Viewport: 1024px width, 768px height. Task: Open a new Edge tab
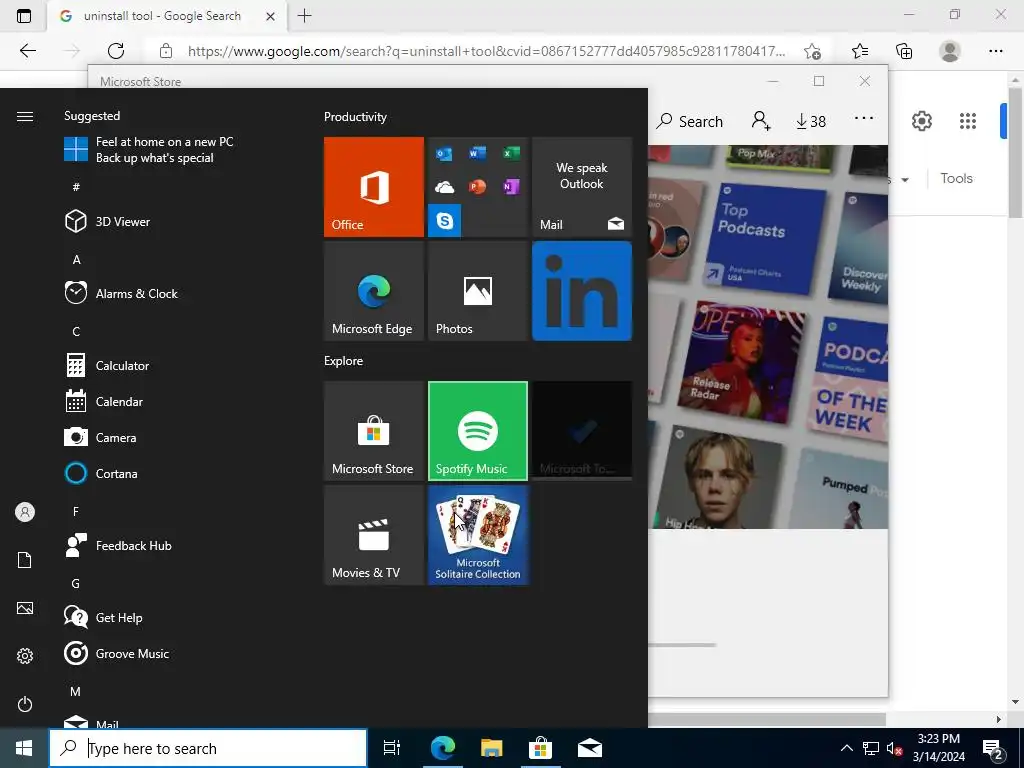(304, 16)
